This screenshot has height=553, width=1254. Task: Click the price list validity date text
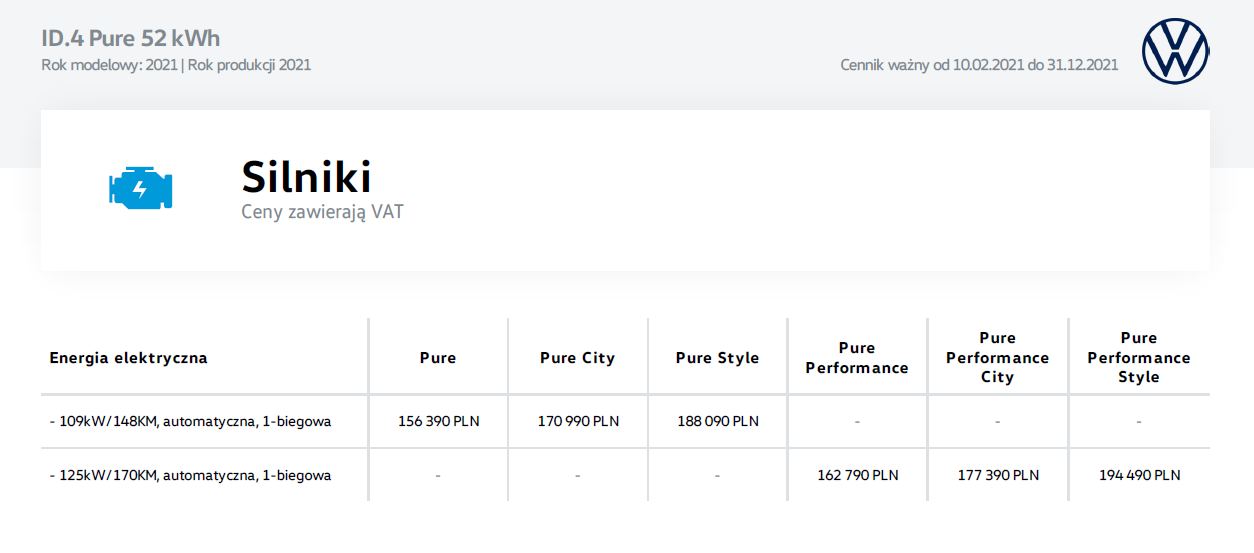[978, 65]
